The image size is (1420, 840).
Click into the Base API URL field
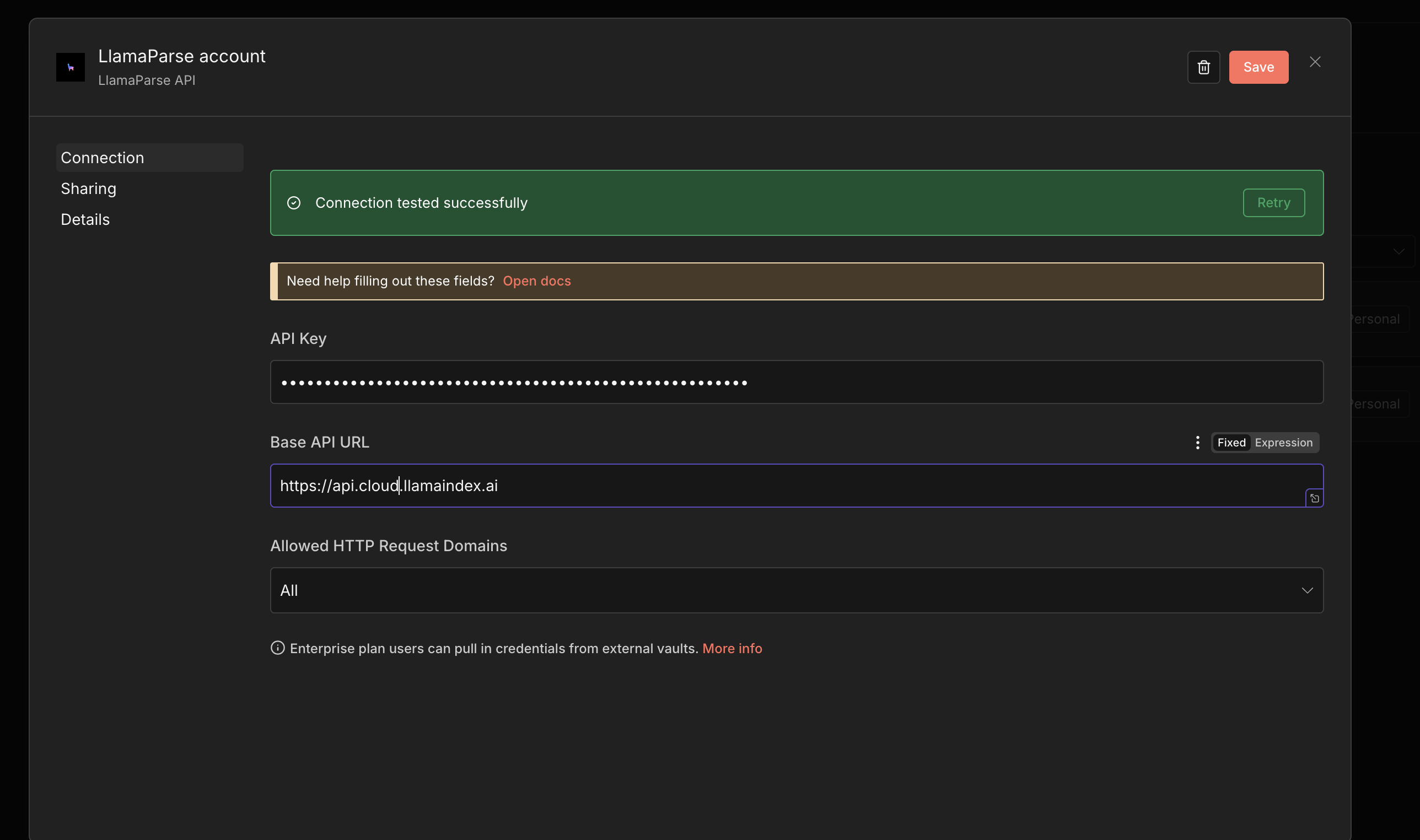click(797, 486)
